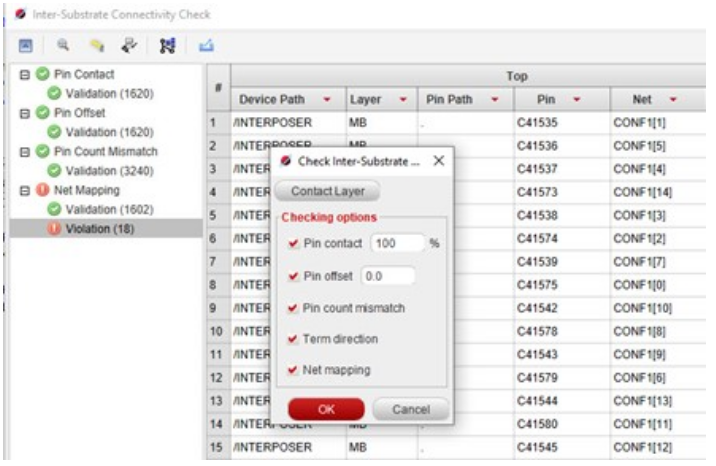This screenshot has height=466, width=716.
Task: Toggle the Pin contact checkbox
Action: point(292,243)
